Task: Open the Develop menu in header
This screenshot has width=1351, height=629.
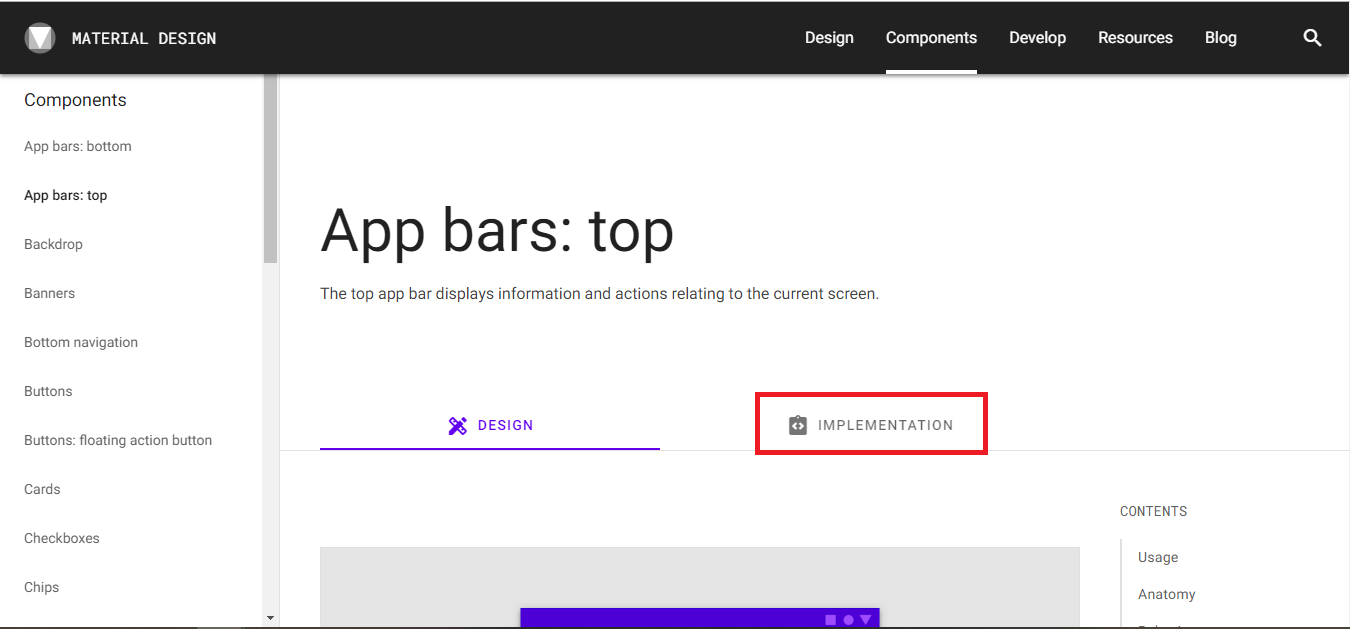Action: (1037, 38)
